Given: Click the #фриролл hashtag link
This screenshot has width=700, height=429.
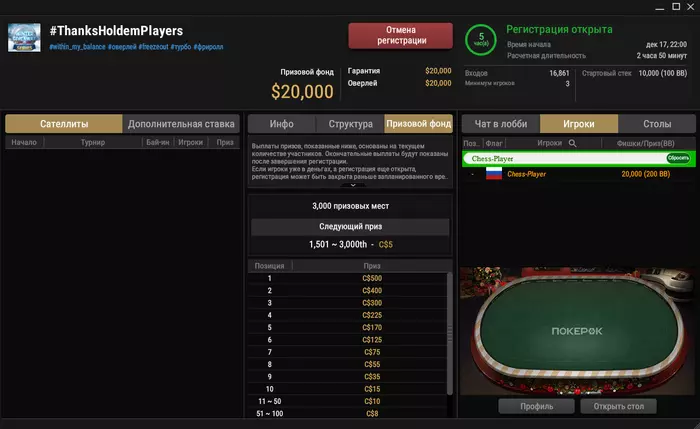Looking at the screenshot, I should [x=208, y=47].
